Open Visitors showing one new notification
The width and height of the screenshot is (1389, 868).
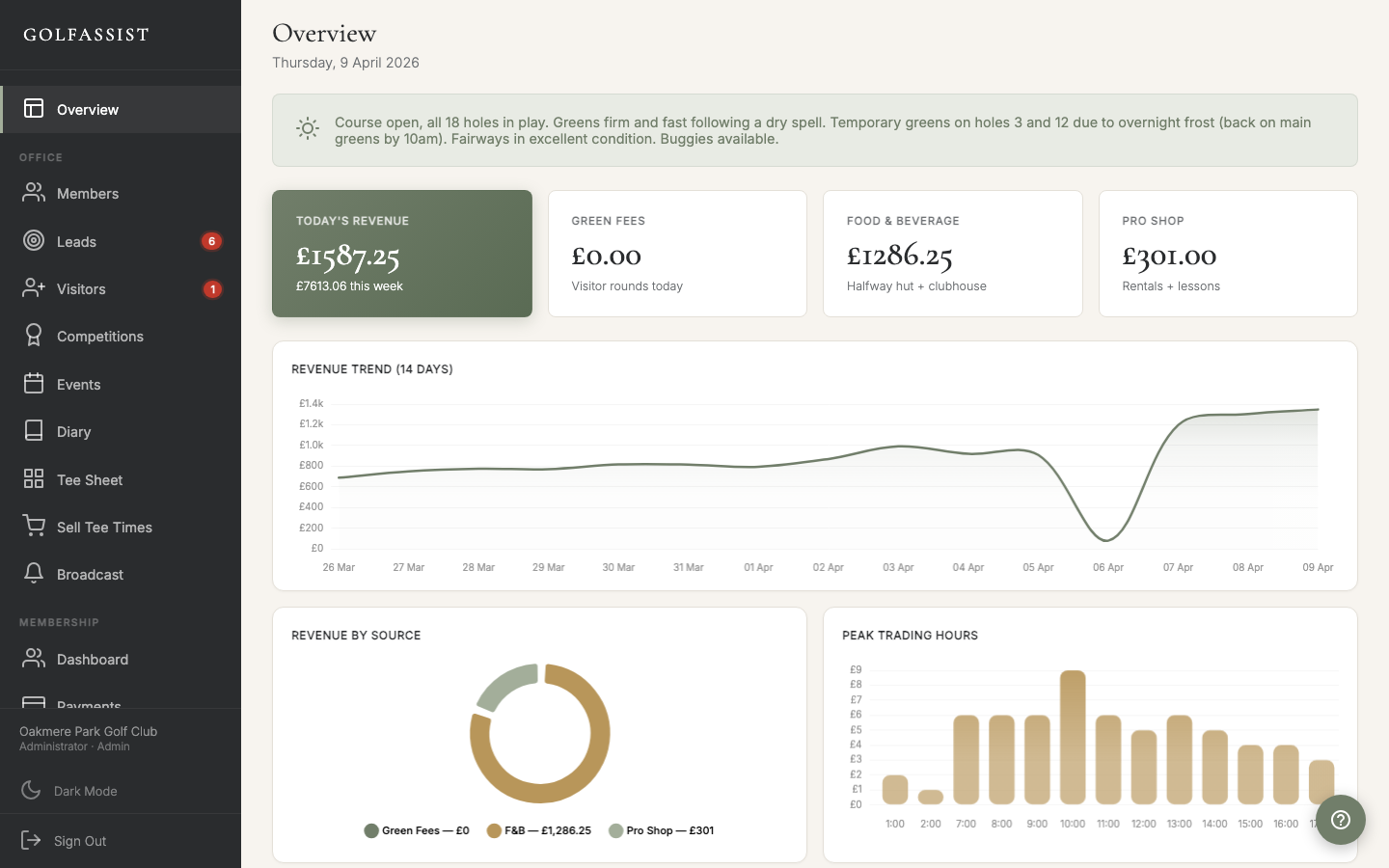coord(81,288)
